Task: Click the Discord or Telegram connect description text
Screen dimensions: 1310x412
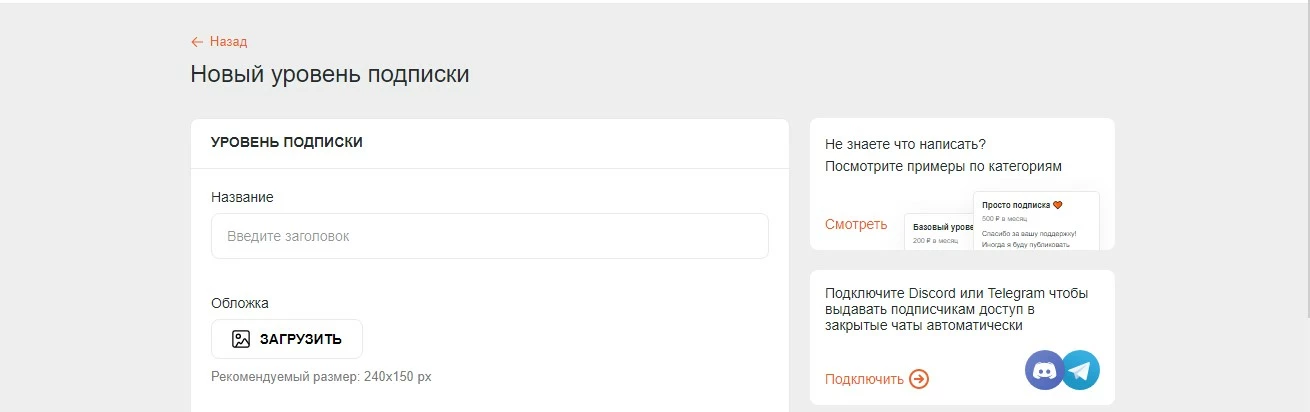Action: 957,309
